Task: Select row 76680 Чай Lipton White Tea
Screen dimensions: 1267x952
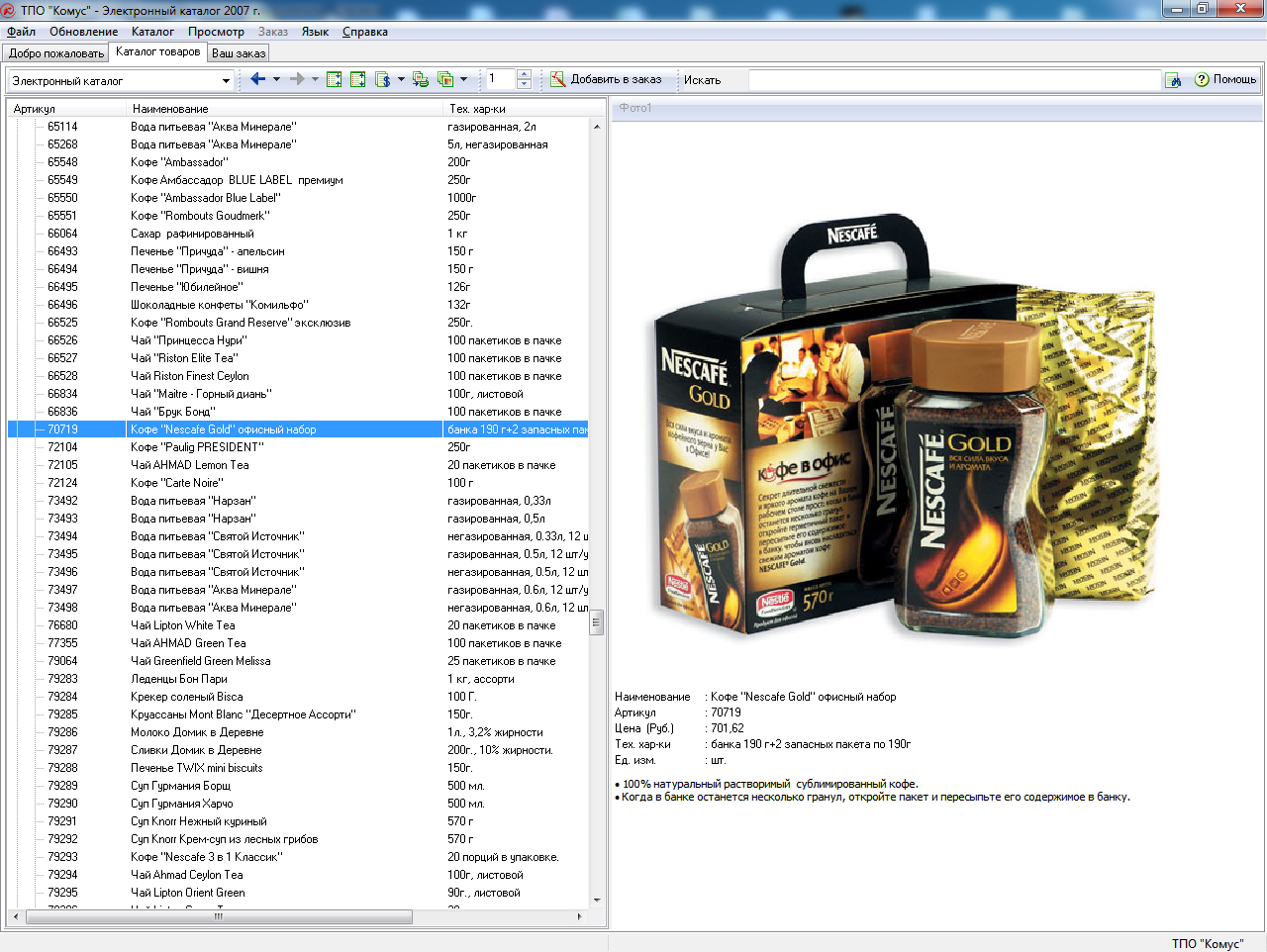Action: pyautogui.click(x=298, y=625)
